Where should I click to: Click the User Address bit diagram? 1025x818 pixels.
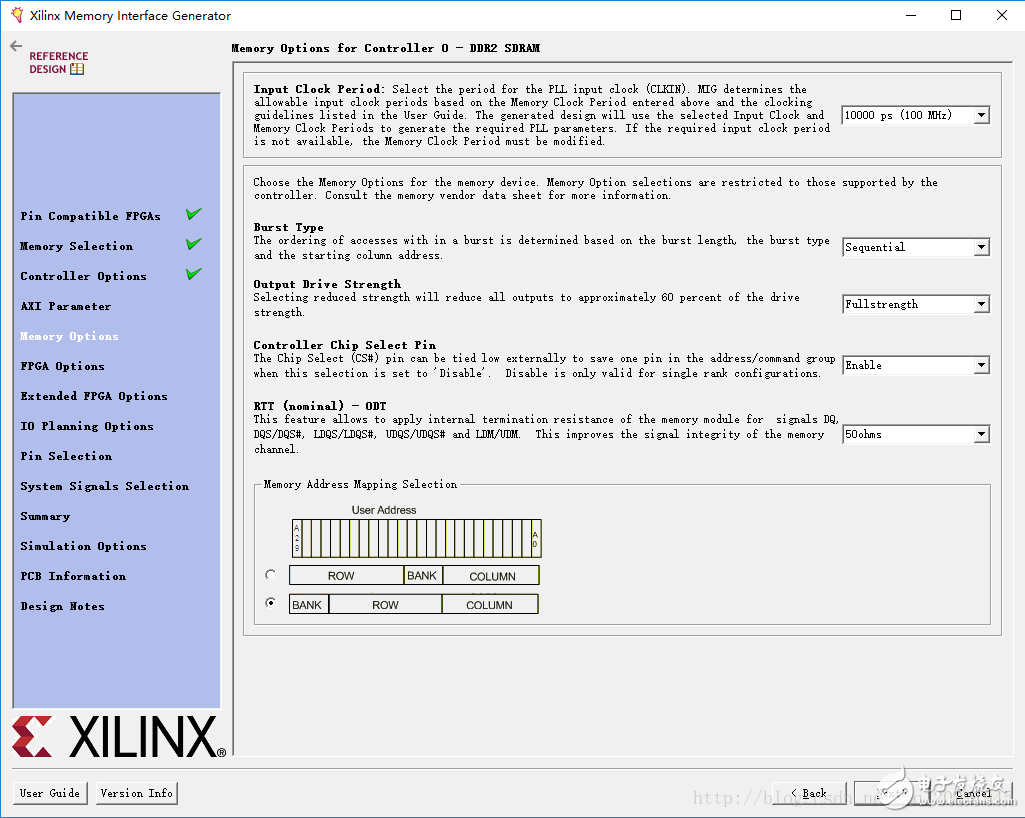click(x=416, y=538)
